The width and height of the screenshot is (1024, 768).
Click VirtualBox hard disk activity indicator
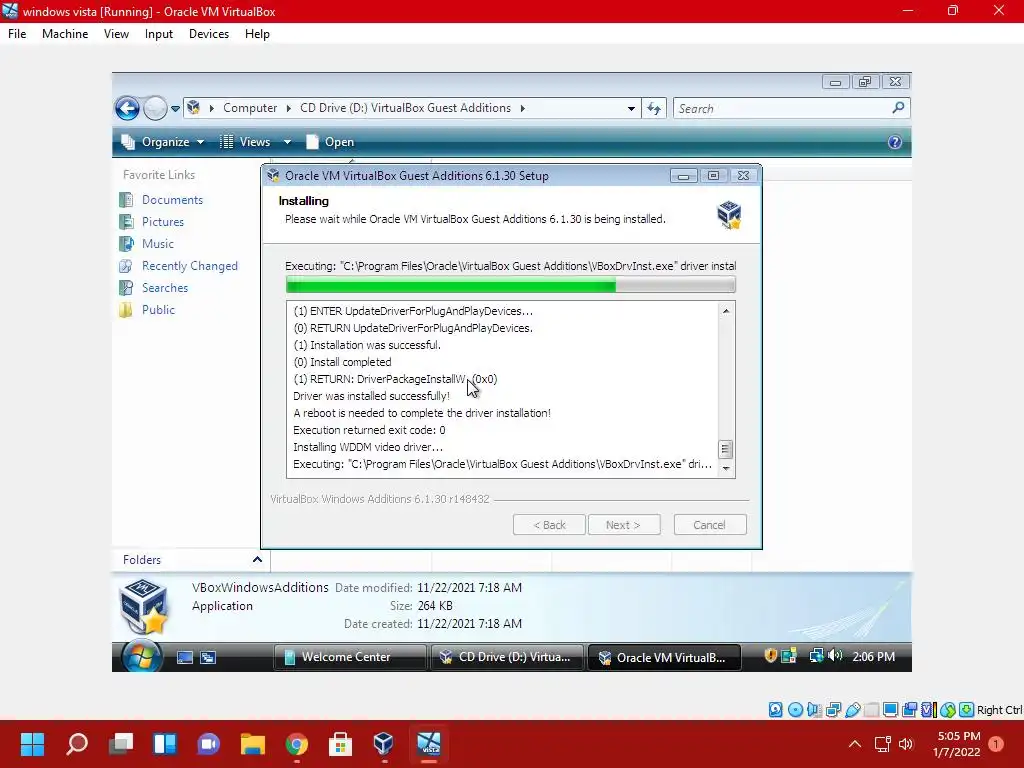pos(775,710)
